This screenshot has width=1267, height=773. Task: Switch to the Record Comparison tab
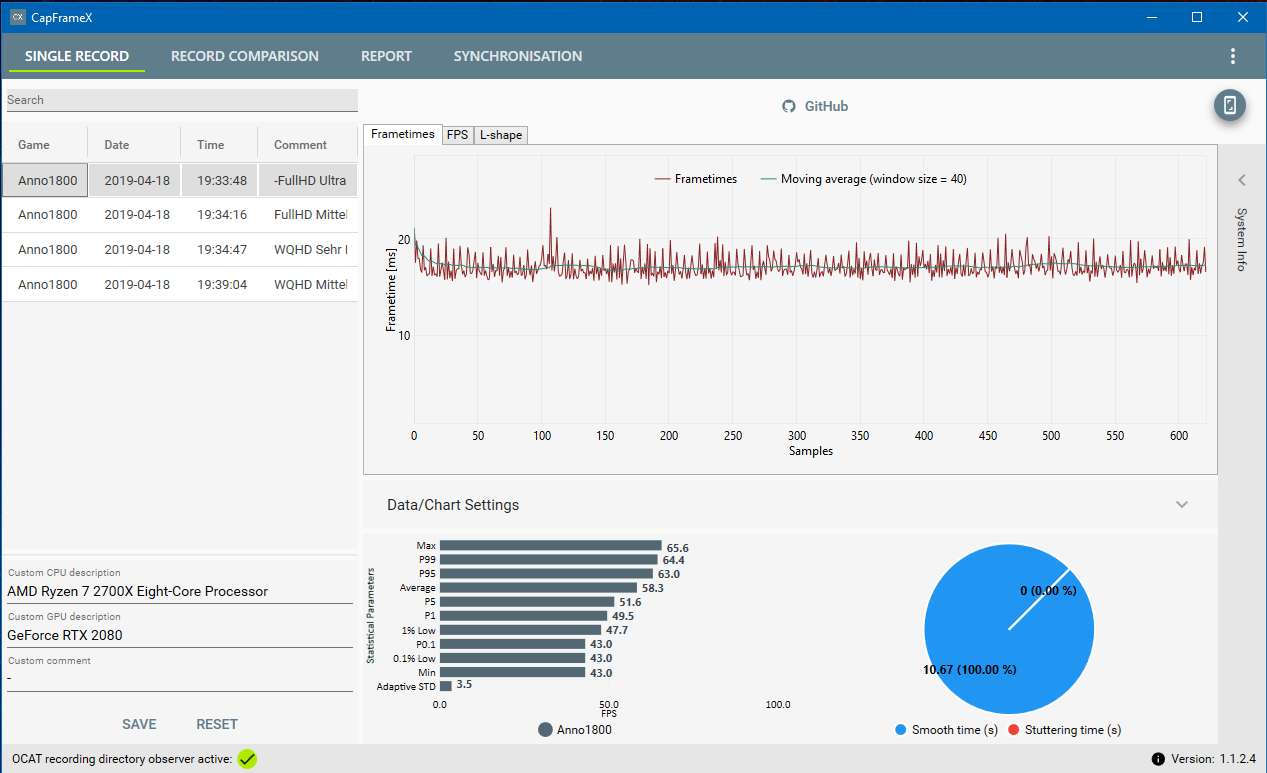click(245, 56)
